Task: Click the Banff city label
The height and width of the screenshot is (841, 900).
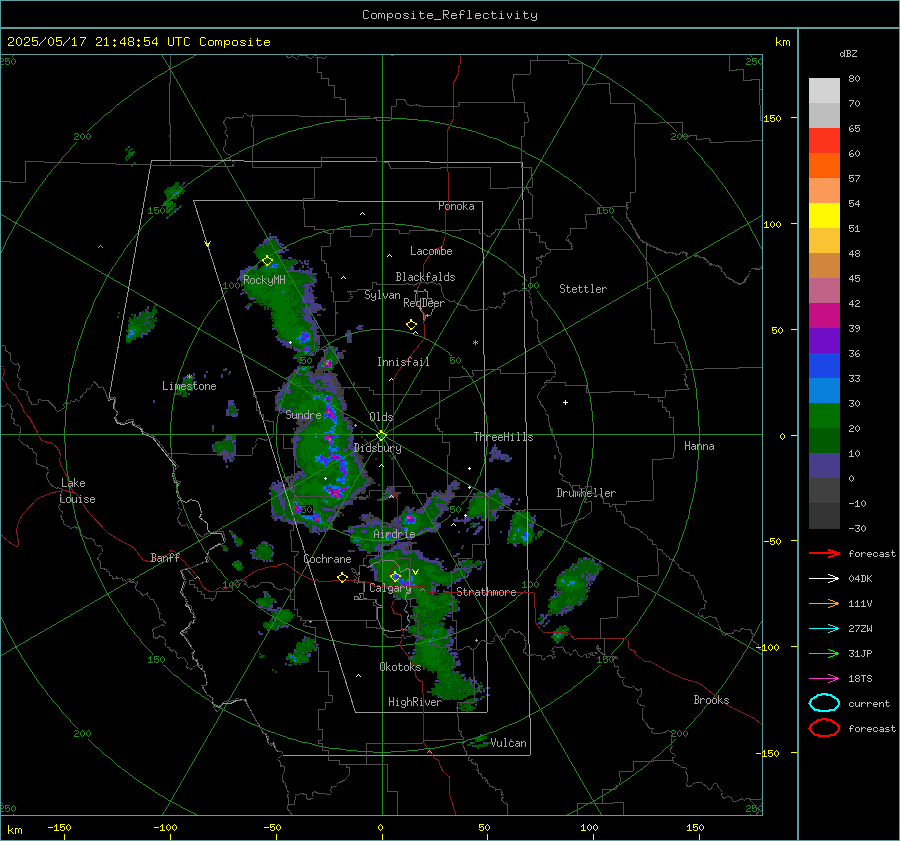Action: coord(165,557)
